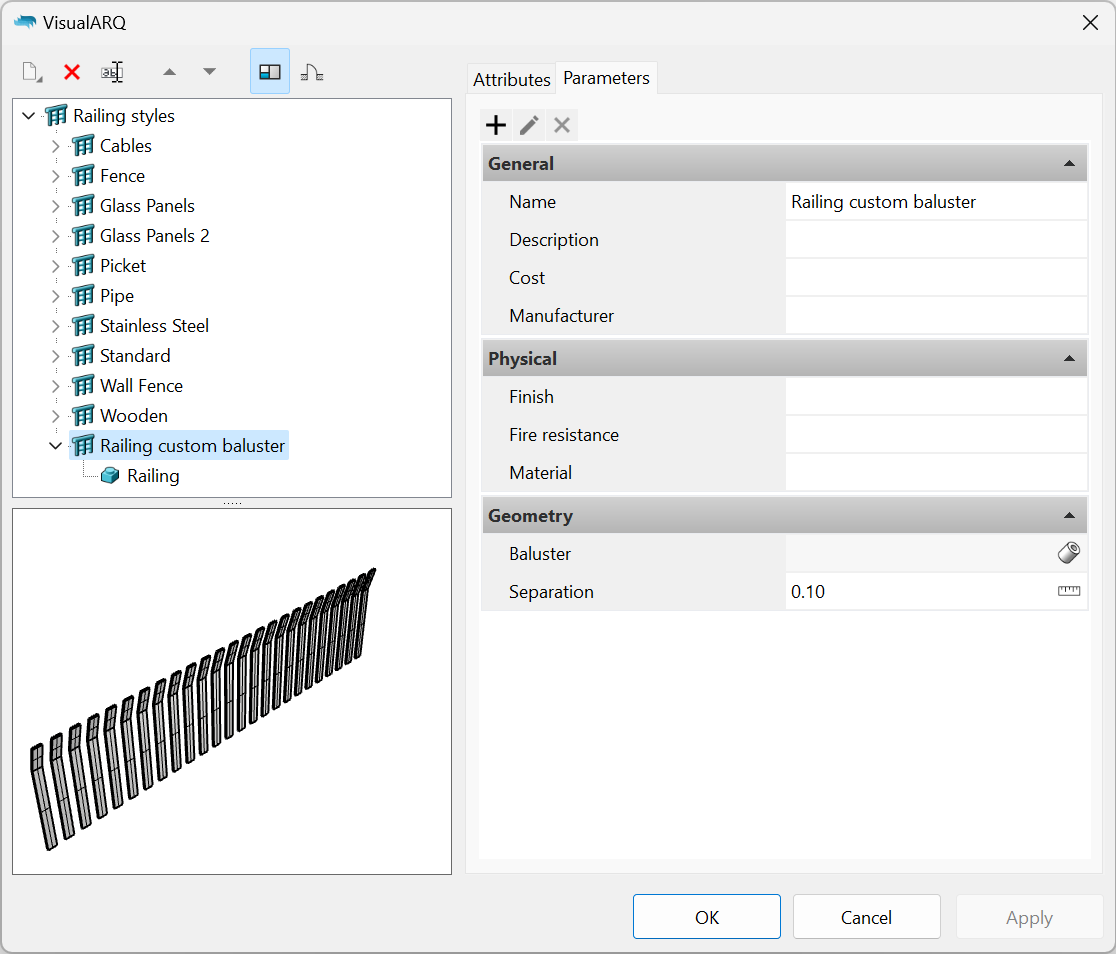Click the Rename style icon
The image size is (1116, 954).
click(x=112, y=72)
